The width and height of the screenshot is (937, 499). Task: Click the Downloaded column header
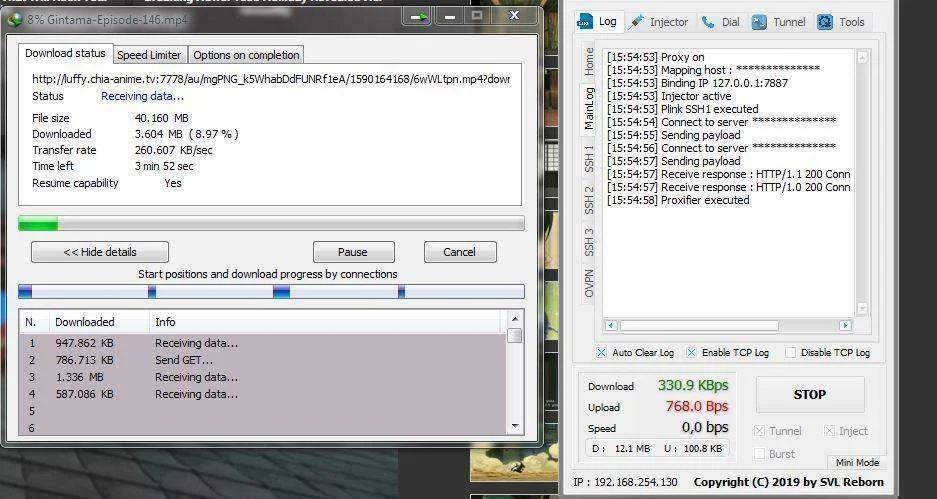click(x=99, y=322)
